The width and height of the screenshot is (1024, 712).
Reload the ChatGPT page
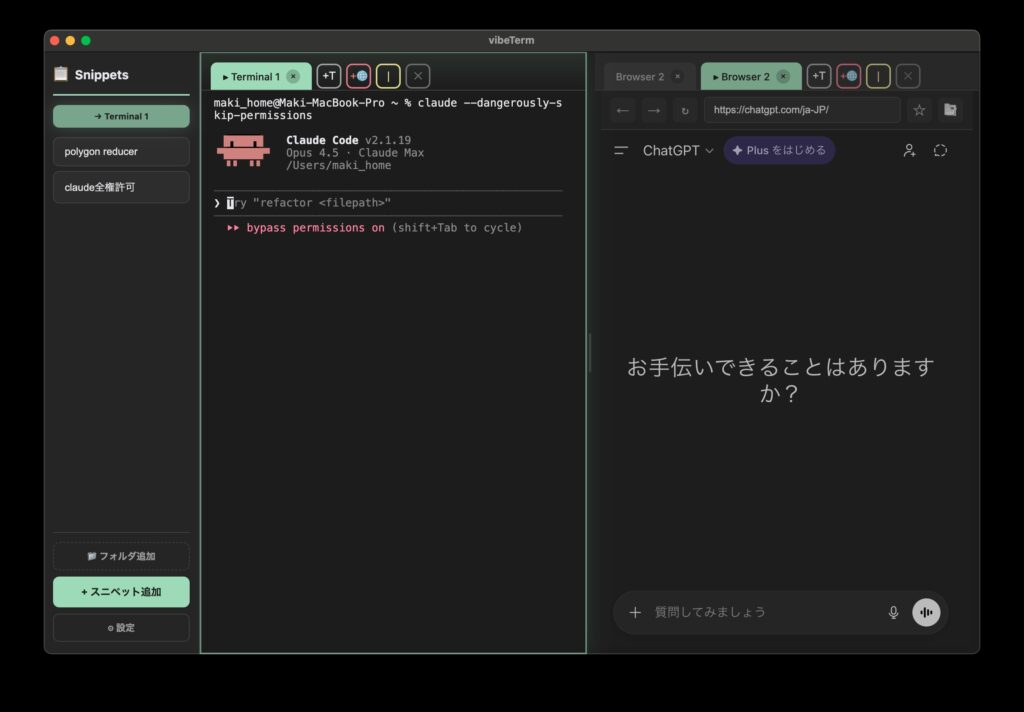(x=684, y=110)
